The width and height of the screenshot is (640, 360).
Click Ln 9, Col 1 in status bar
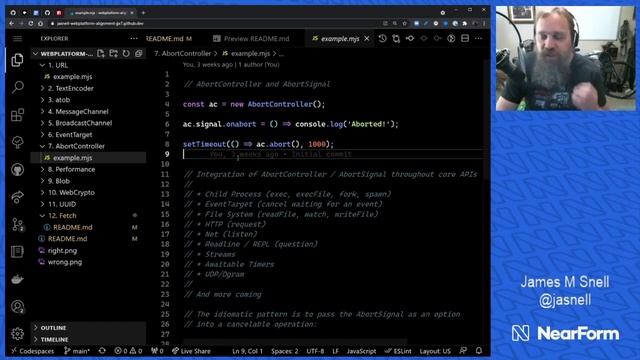pyautogui.click(x=247, y=351)
